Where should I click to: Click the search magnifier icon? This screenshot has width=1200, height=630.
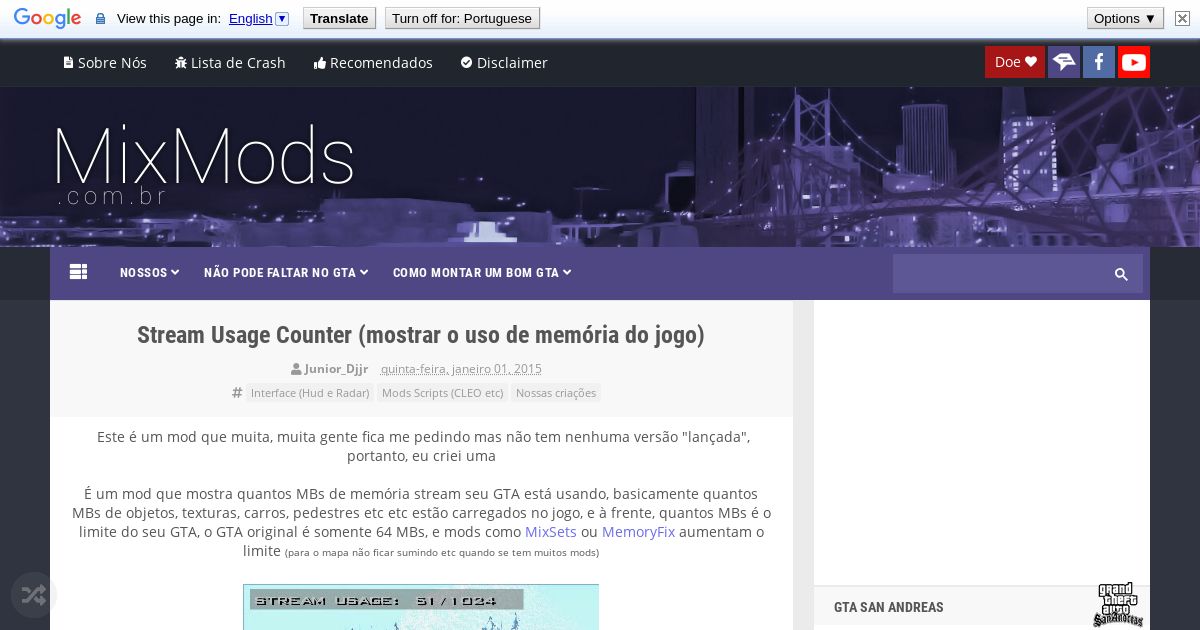pos(1121,274)
